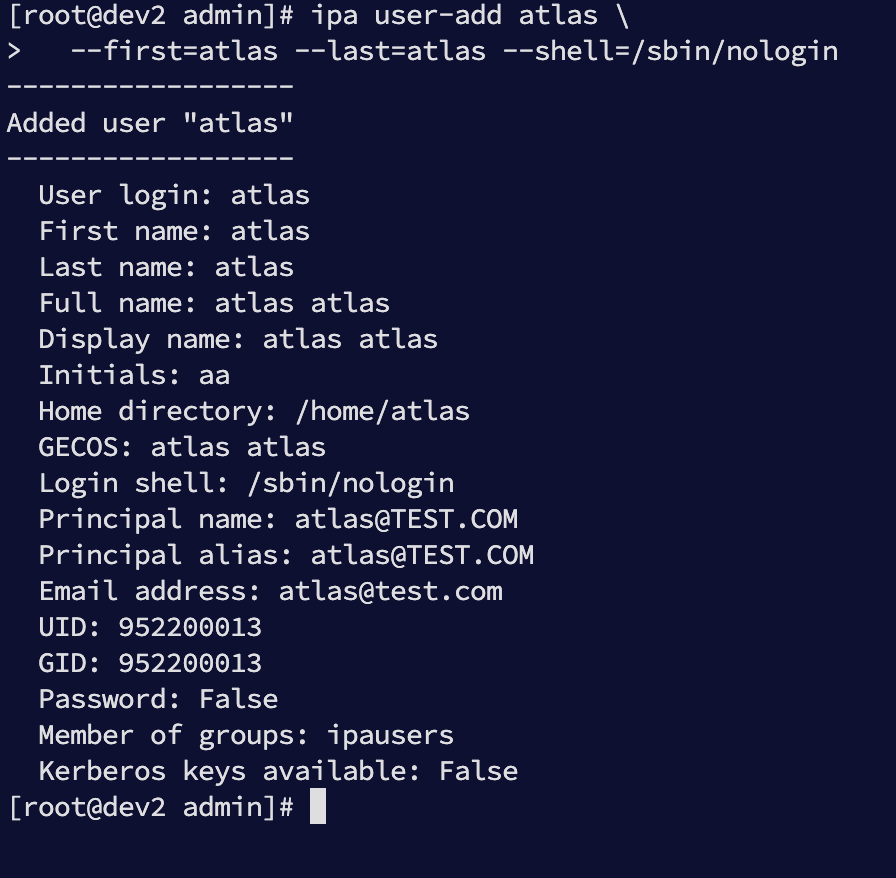Click the 'Principal name' value atlas@TEST.COM
This screenshot has height=878, width=896.
click(406, 519)
